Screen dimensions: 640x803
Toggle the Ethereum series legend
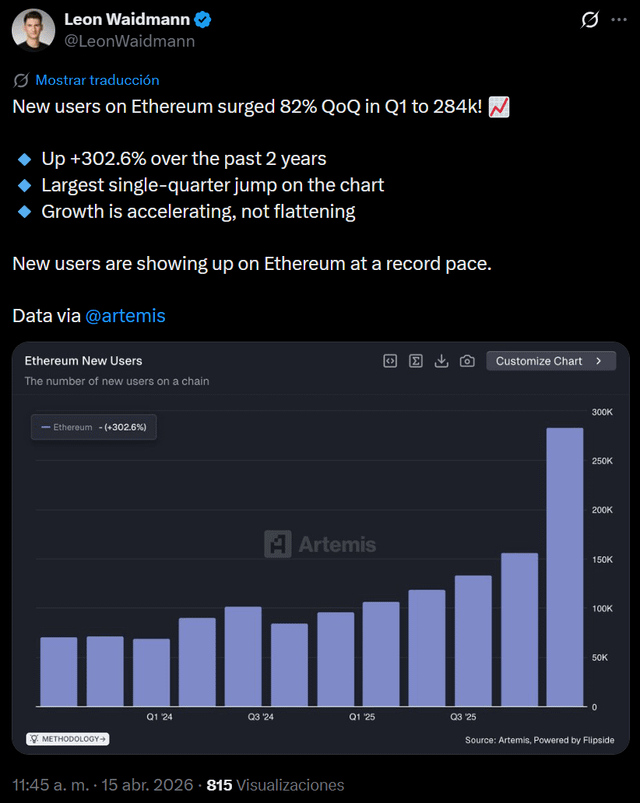[x=93, y=427]
